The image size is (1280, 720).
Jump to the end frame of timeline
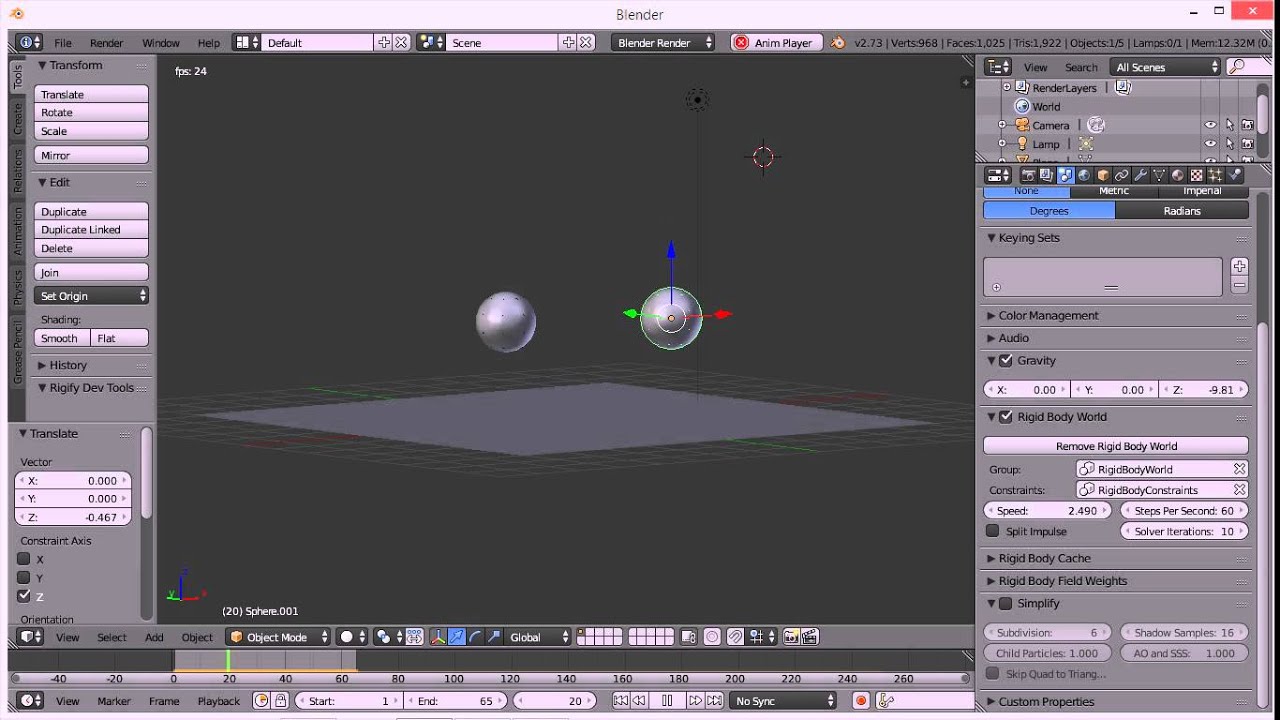pyautogui.click(x=714, y=701)
